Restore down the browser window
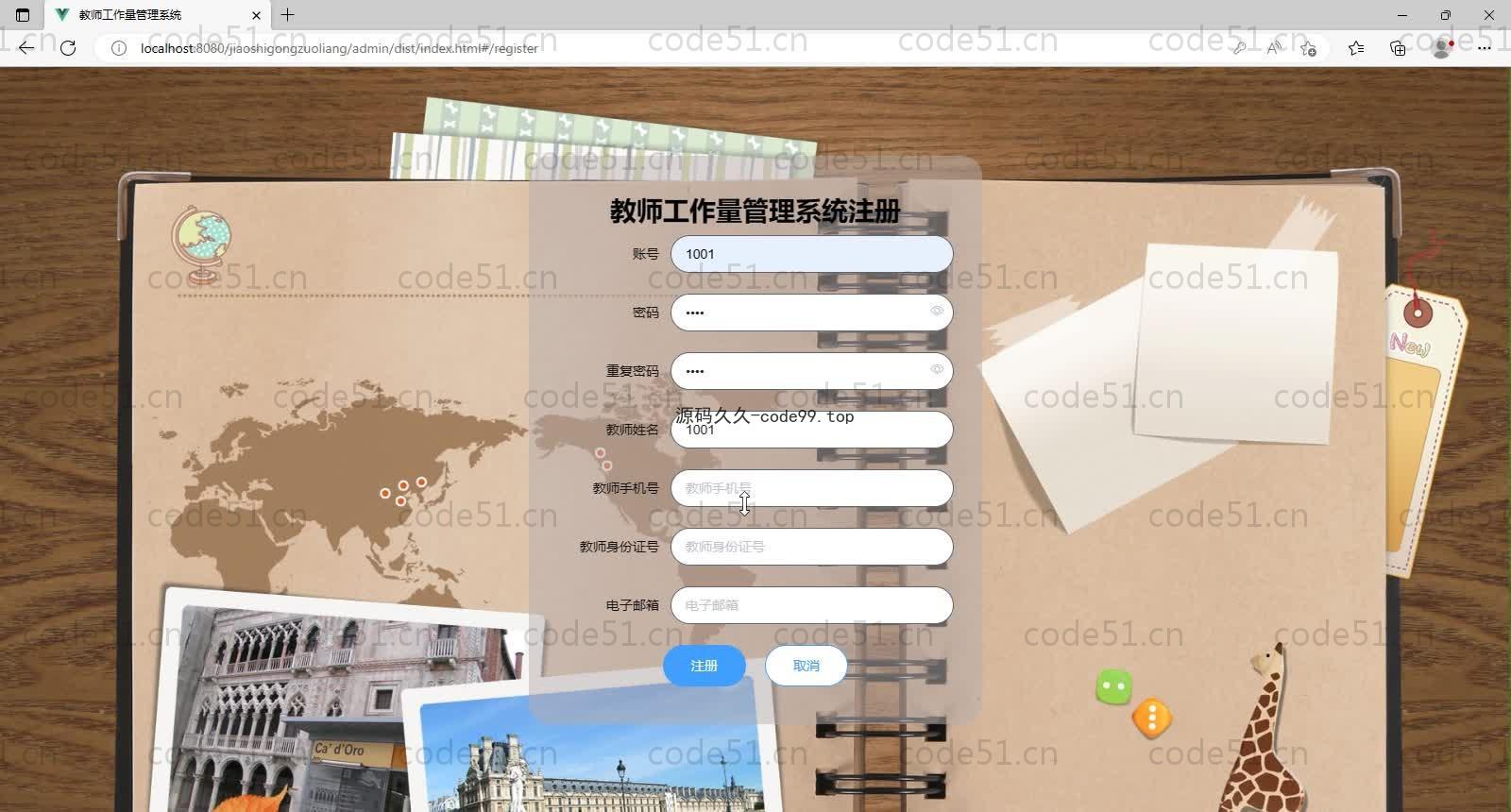 point(1446,15)
